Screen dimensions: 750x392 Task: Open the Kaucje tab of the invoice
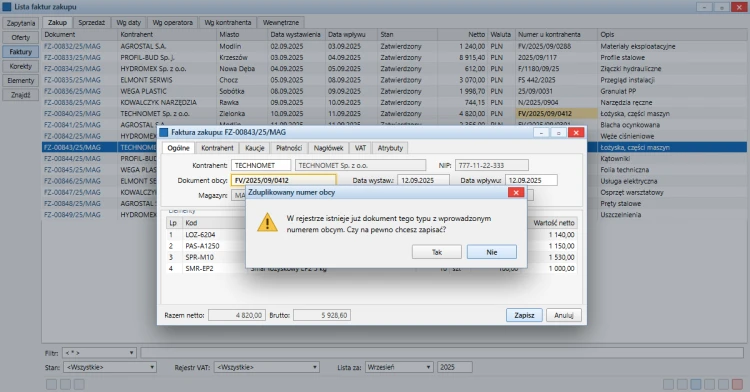coord(254,148)
